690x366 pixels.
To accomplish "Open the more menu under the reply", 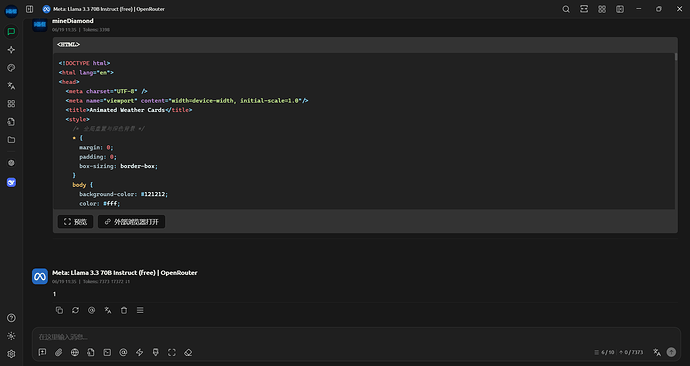I will pyautogui.click(x=140, y=310).
